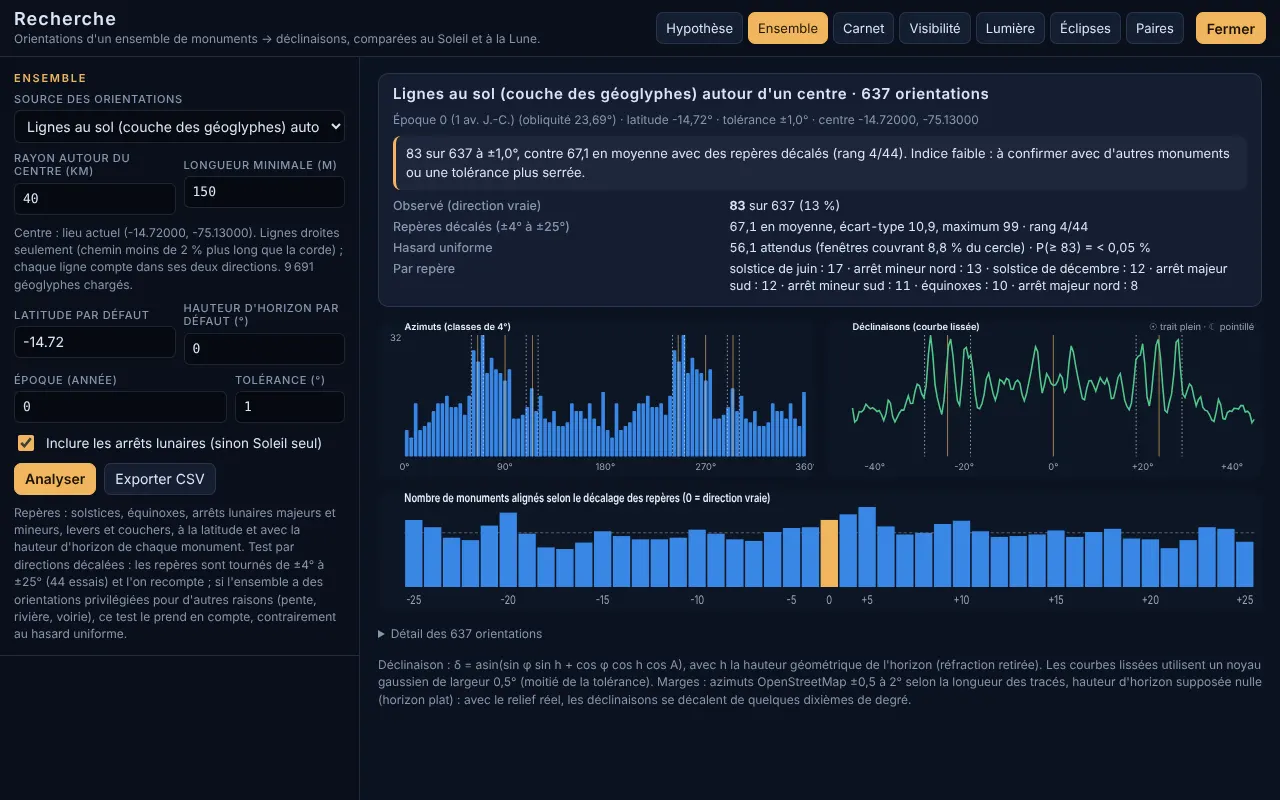Click the 'Observé (direction vraie)' label
Screen dimensions: 1280x800
coord(467,206)
